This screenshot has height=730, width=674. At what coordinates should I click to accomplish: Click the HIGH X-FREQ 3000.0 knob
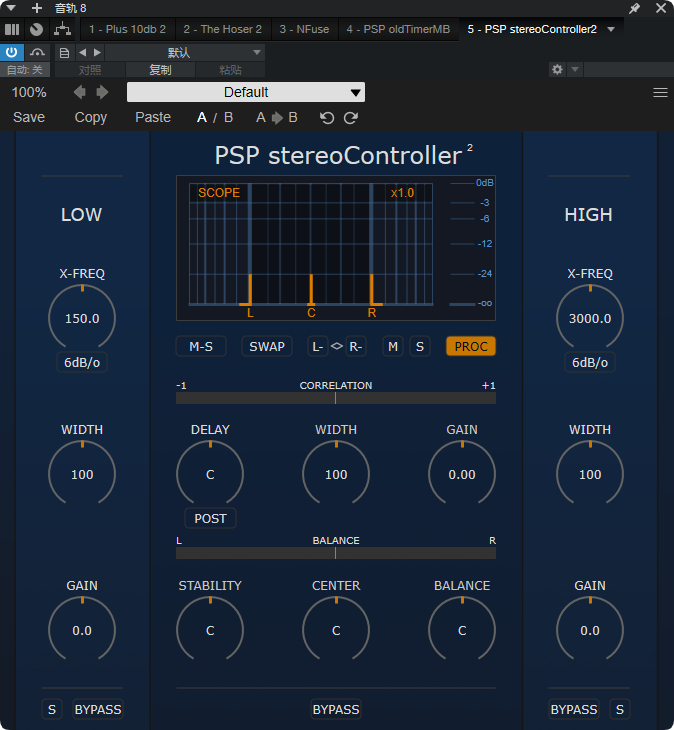point(590,318)
